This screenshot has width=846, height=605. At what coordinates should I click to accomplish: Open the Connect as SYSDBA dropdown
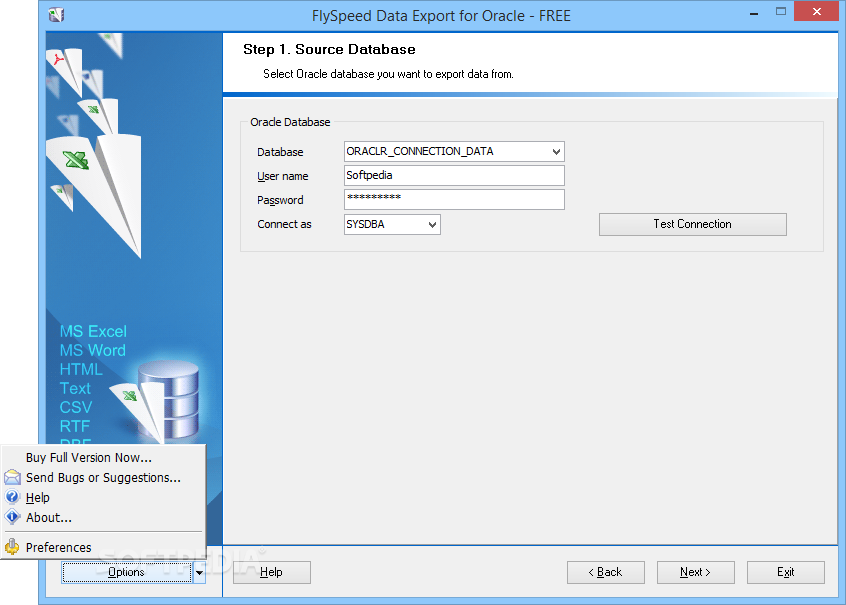pos(432,225)
